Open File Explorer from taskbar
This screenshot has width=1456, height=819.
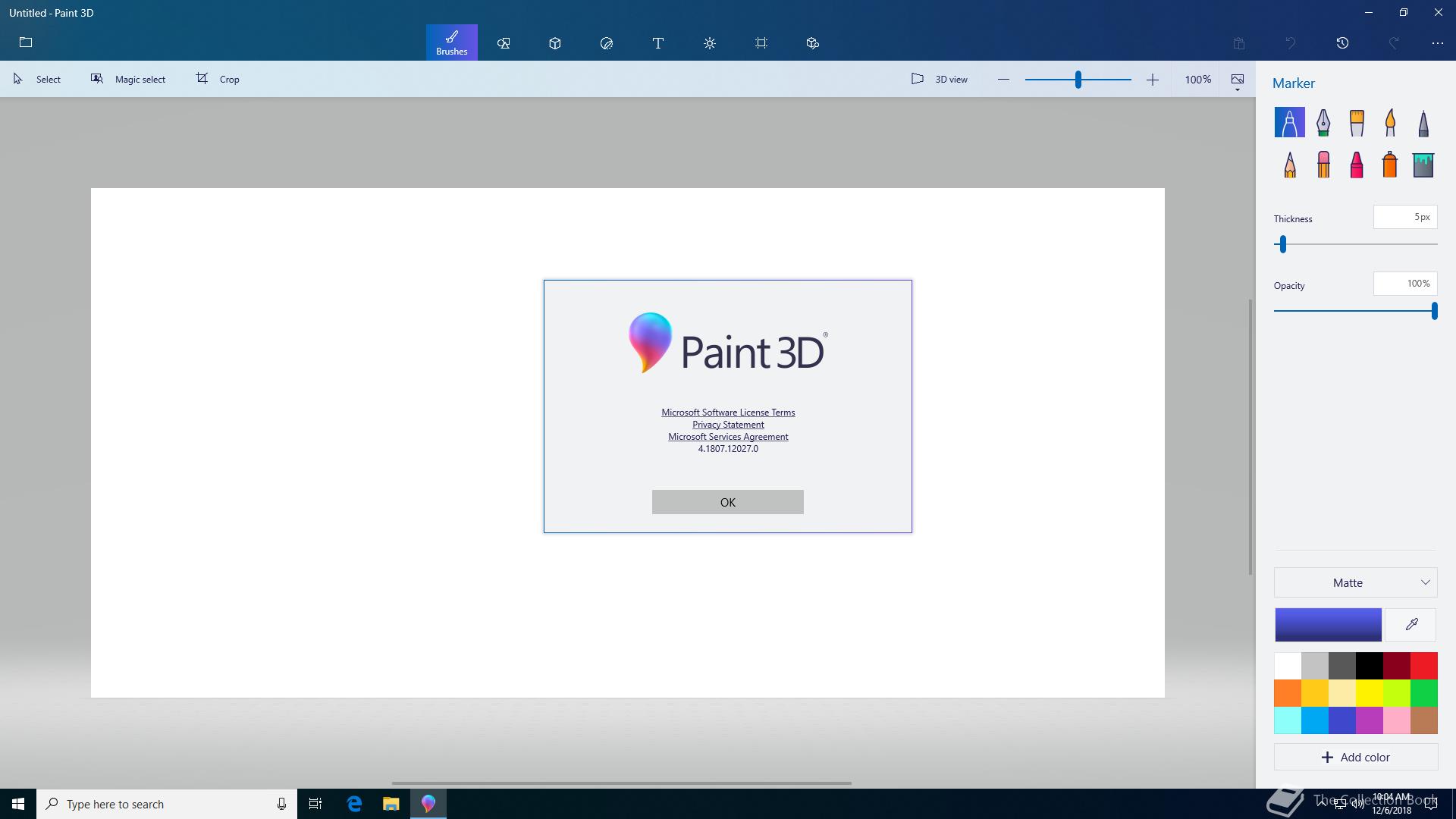tap(391, 804)
